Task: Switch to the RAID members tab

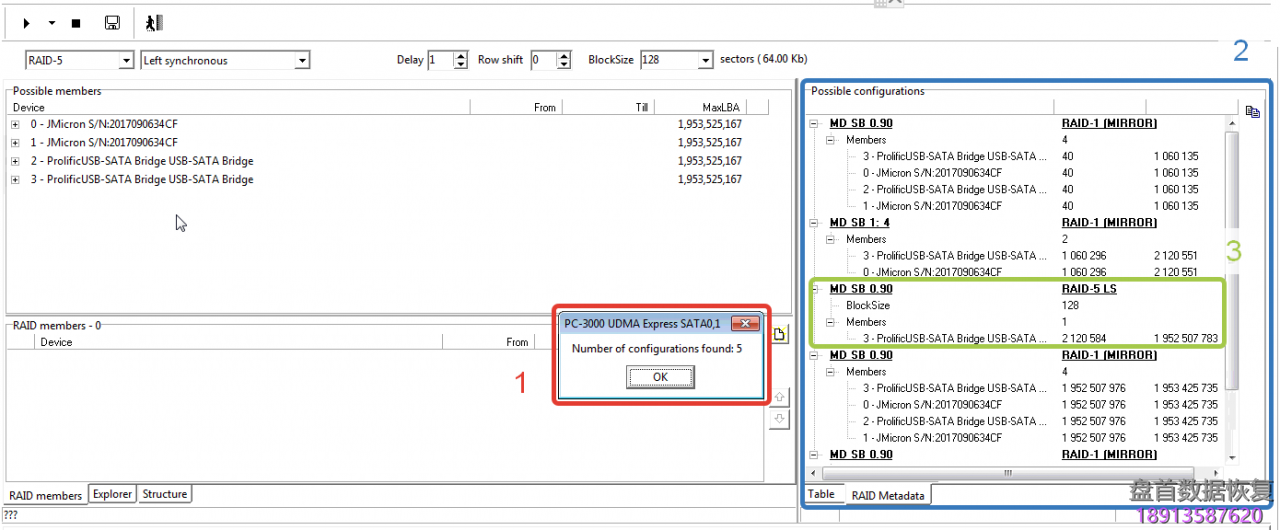Action: [x=46, y=496]
